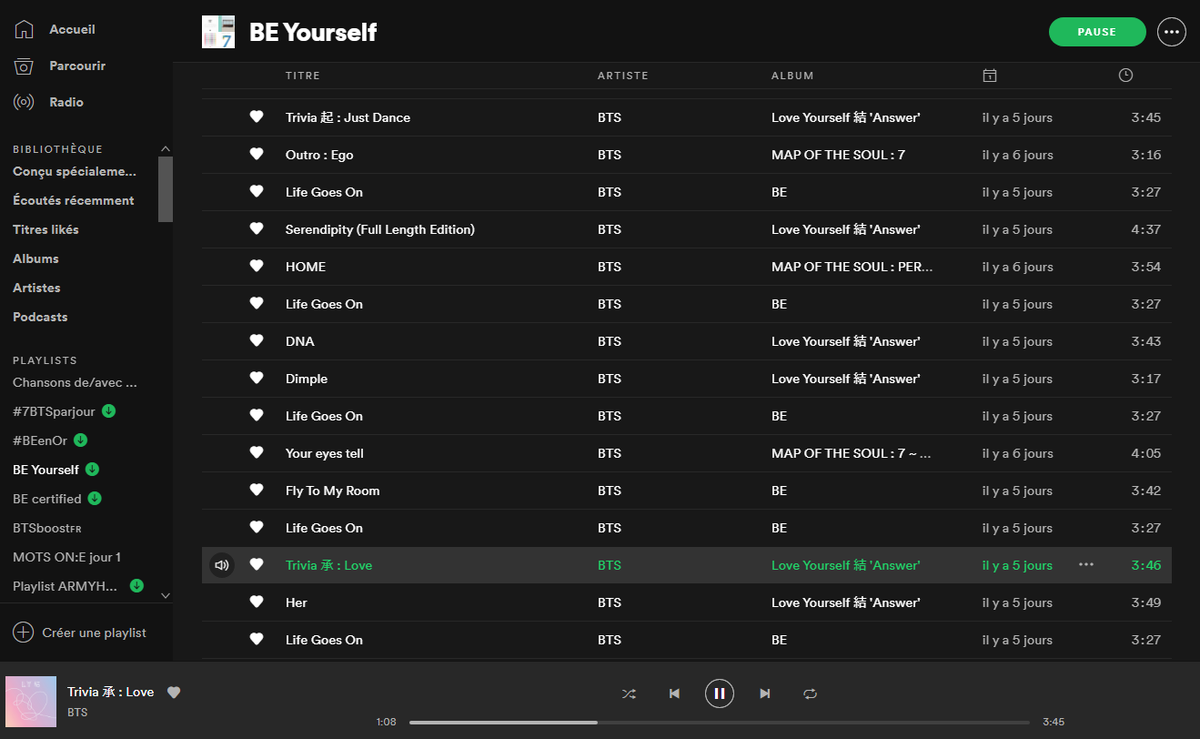Open the BTSboostFR playlist
1200x739 pixels.
pyautogui.click(x=47, y=527)
